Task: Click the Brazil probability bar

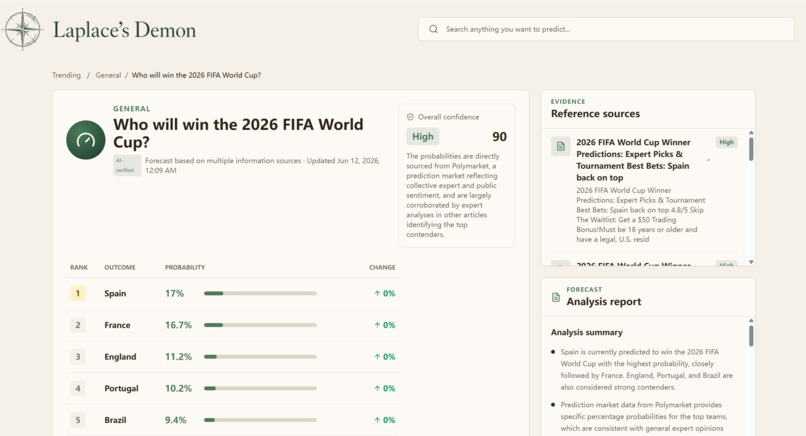Action: point(261,420)
